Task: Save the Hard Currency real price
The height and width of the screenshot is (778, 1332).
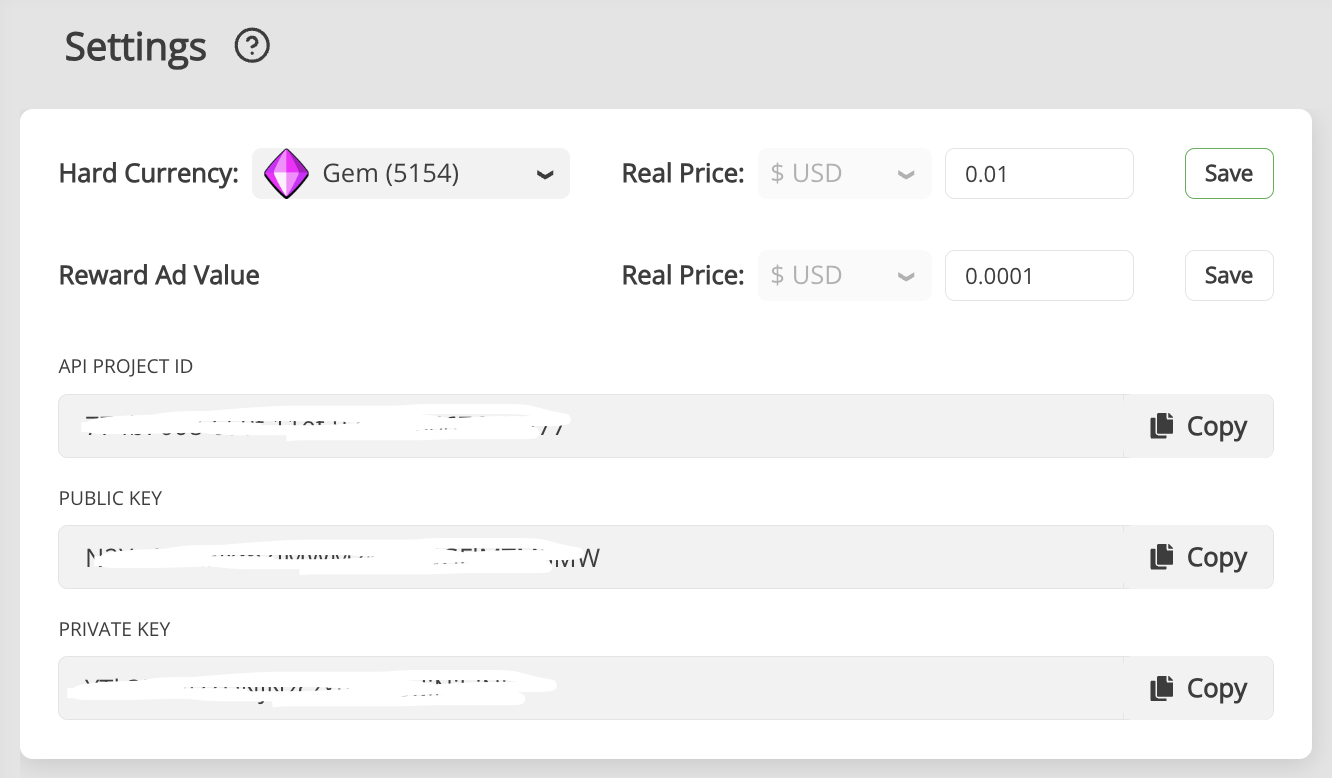Action: (1229, 173)
